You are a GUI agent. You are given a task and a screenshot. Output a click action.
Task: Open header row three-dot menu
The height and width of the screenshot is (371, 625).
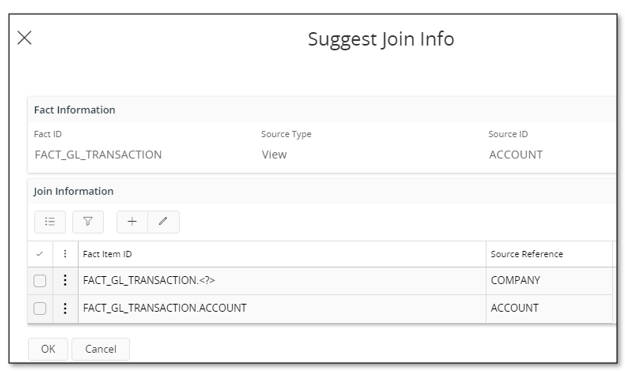(x=65, y=254)
